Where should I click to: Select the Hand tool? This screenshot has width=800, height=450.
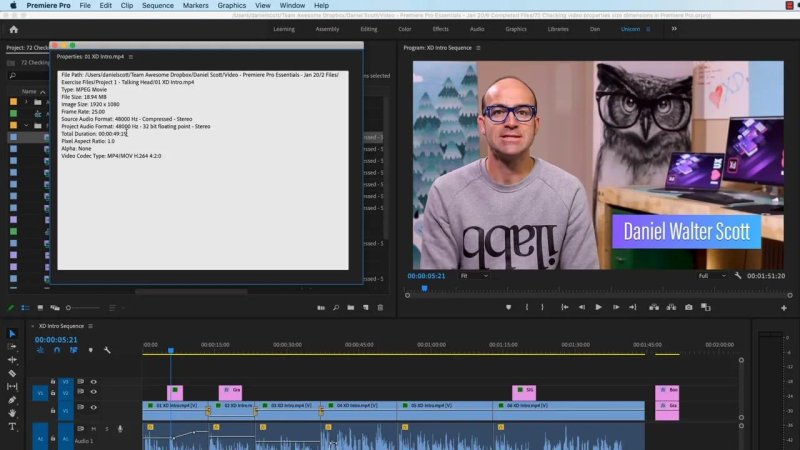click(x=12, y=413)
